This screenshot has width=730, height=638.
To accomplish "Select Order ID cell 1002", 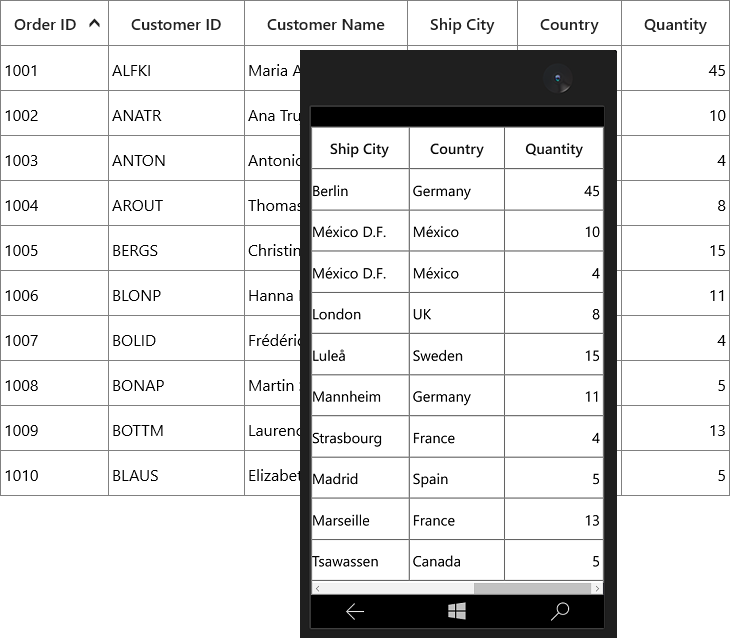I will click(54, 114).
